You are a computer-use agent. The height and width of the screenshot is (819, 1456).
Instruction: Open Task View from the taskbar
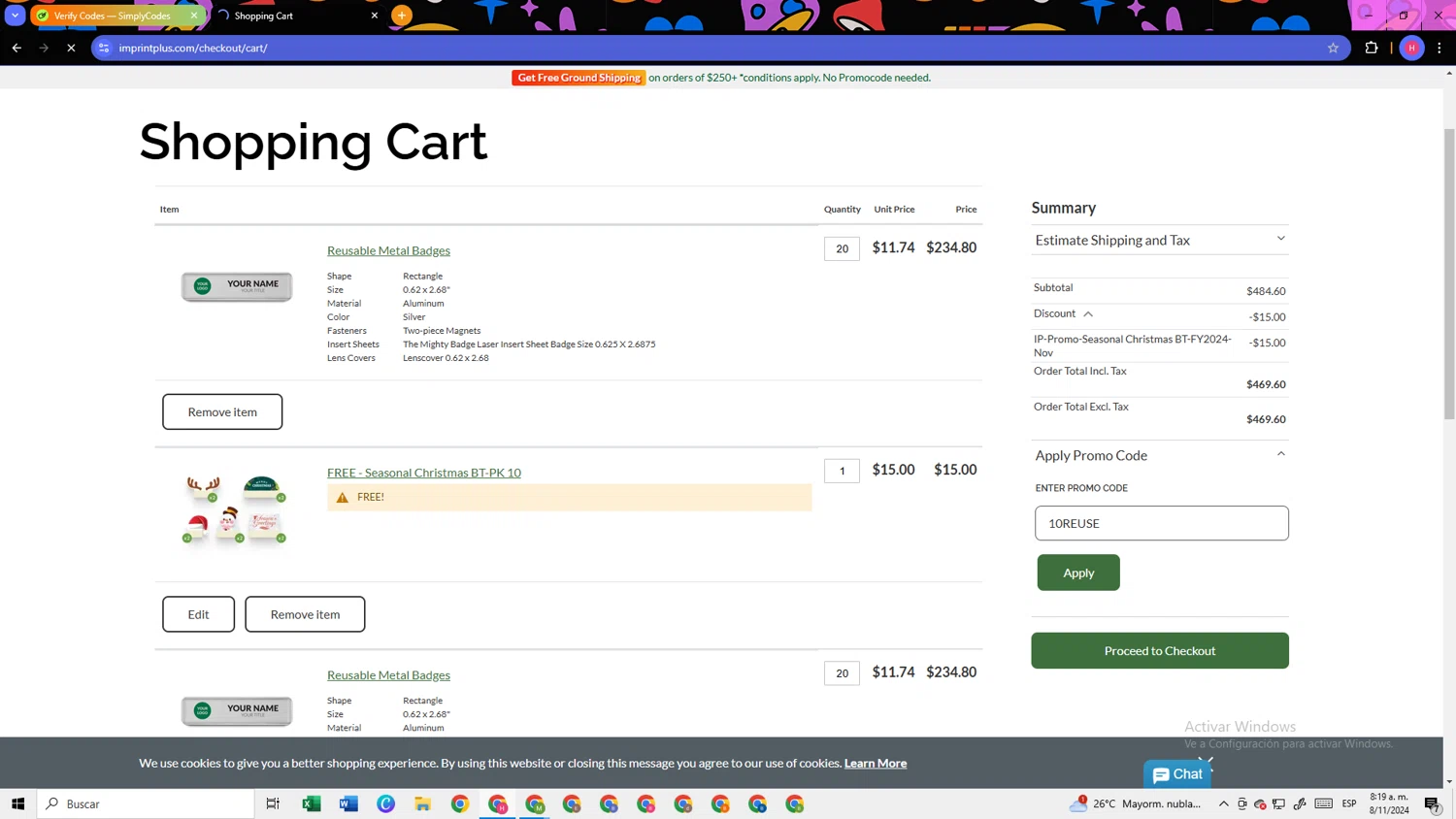[273, 803]
